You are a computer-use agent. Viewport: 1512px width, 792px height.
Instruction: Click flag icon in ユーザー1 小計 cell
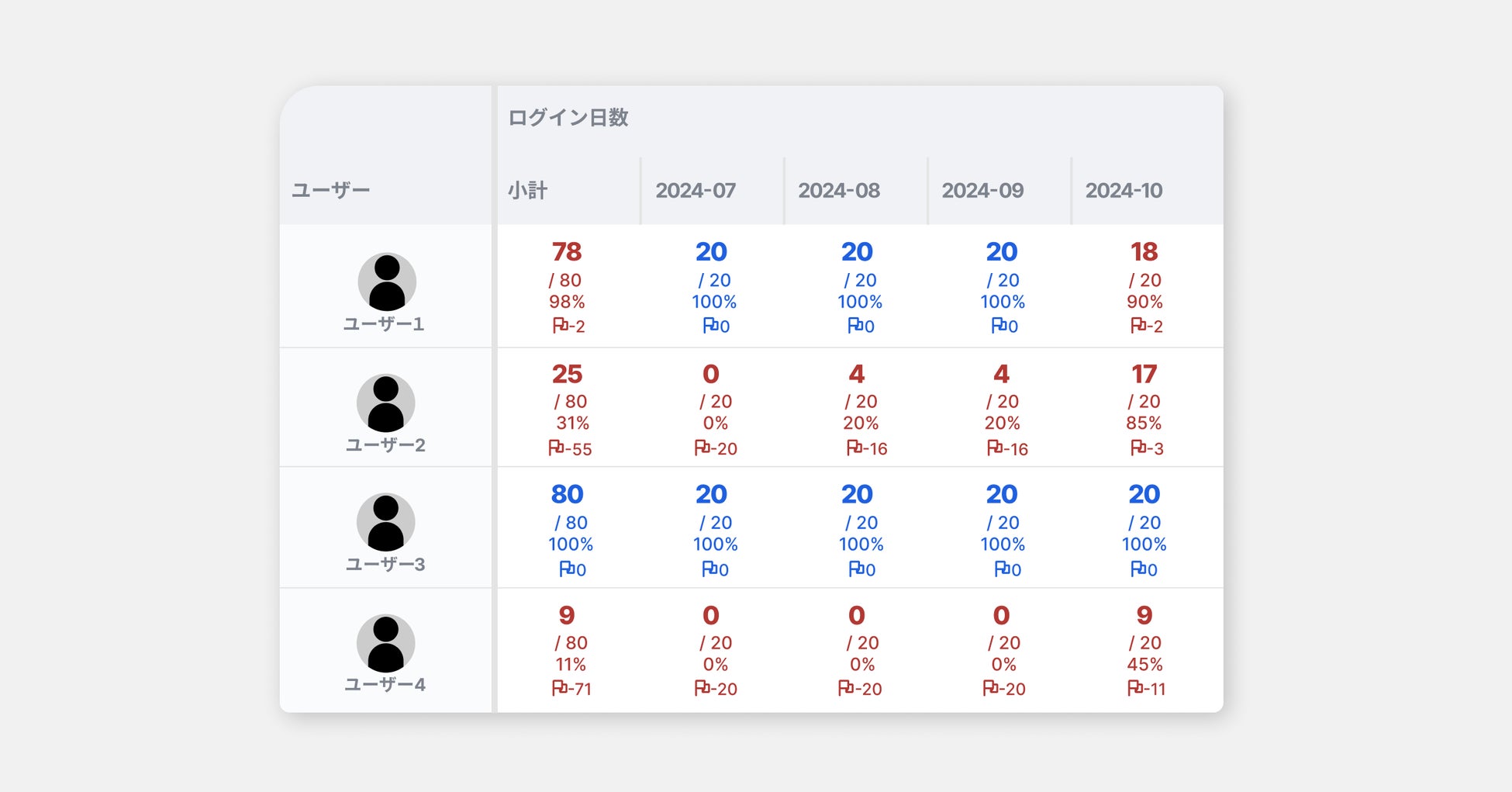tap(559, 326)
